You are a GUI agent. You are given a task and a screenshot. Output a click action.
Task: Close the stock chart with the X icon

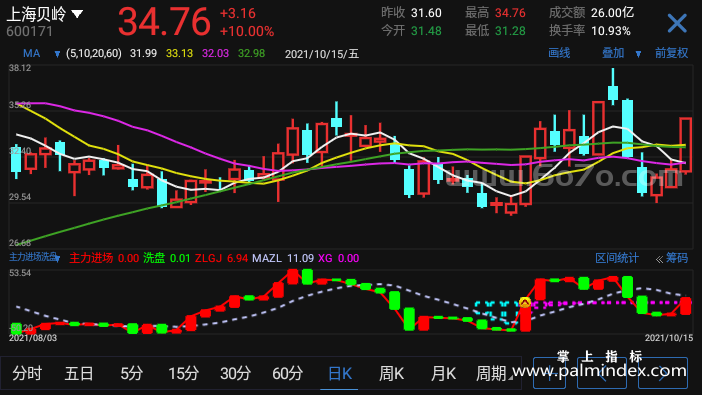[676, 23]
